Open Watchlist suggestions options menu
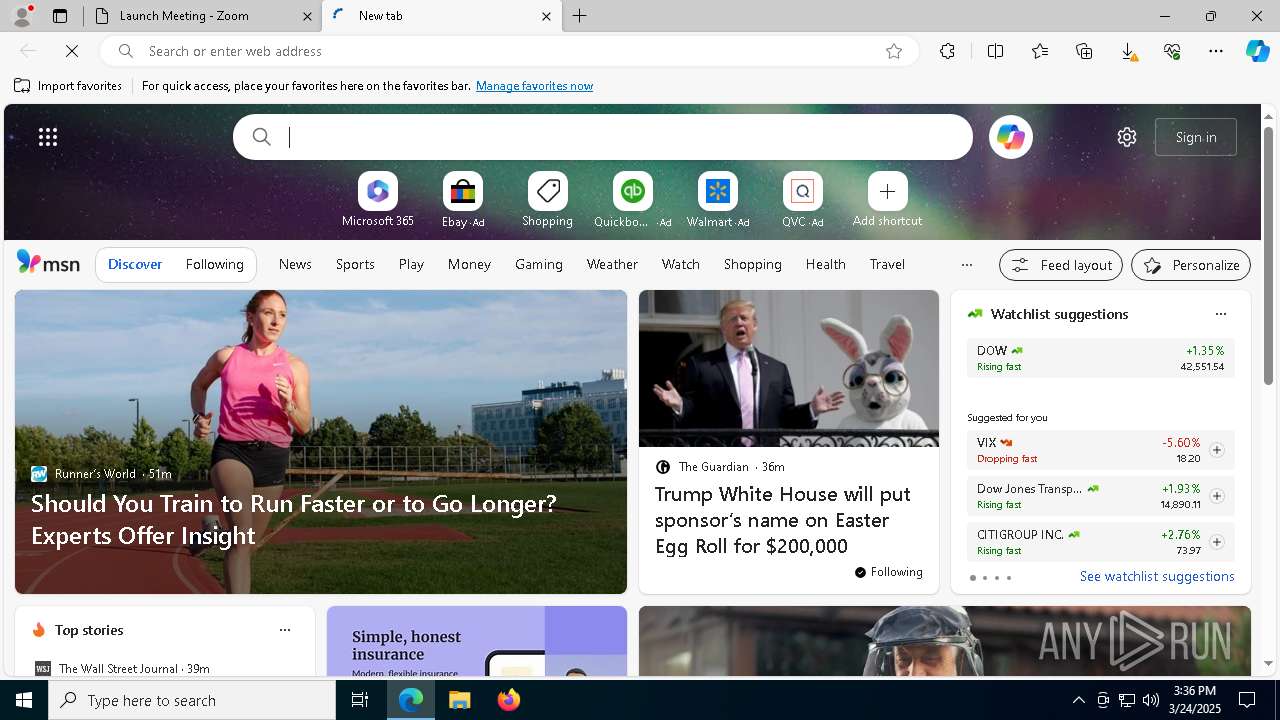 point(1220,314)
